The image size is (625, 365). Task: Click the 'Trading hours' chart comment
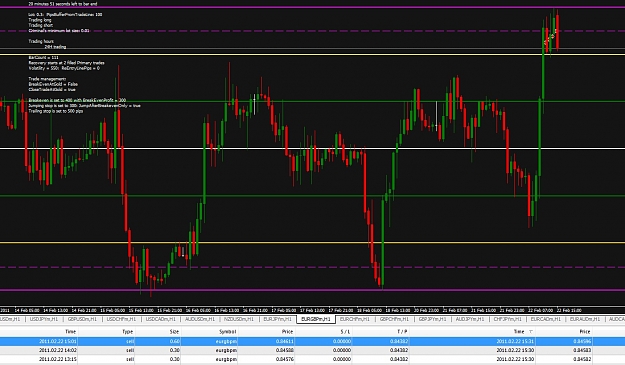pyautogui.click(x=41, y=41)
